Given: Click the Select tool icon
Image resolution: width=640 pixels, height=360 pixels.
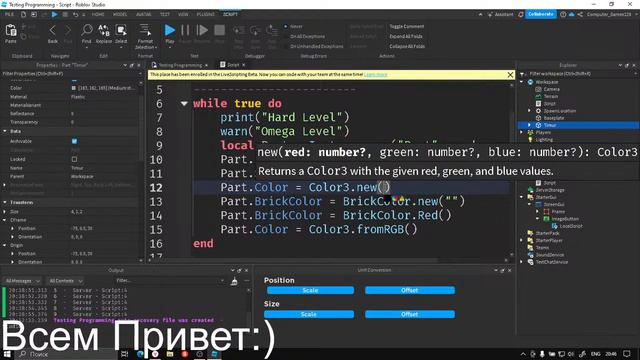Looking at the screenshot, I should coord(121,30).
